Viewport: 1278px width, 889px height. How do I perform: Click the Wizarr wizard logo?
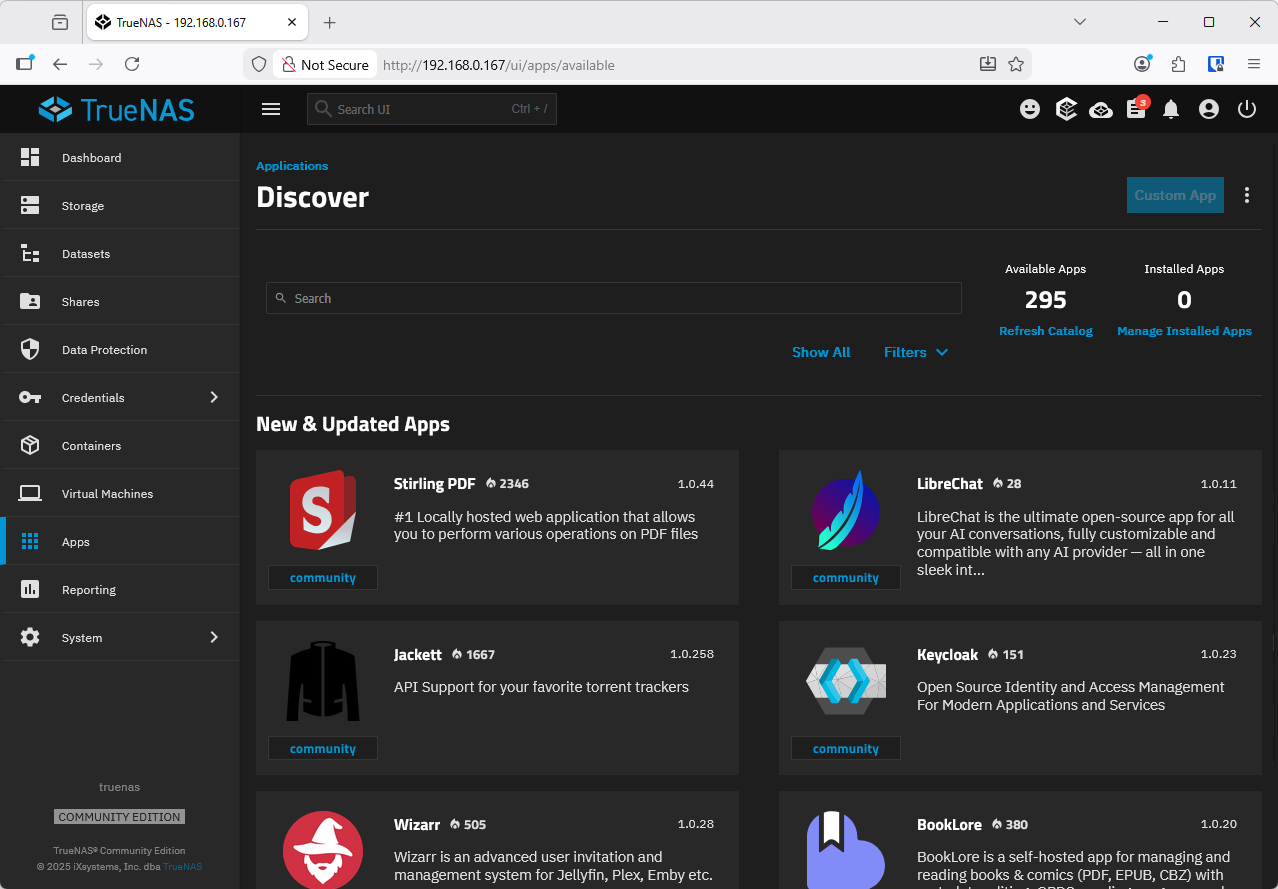323,849
